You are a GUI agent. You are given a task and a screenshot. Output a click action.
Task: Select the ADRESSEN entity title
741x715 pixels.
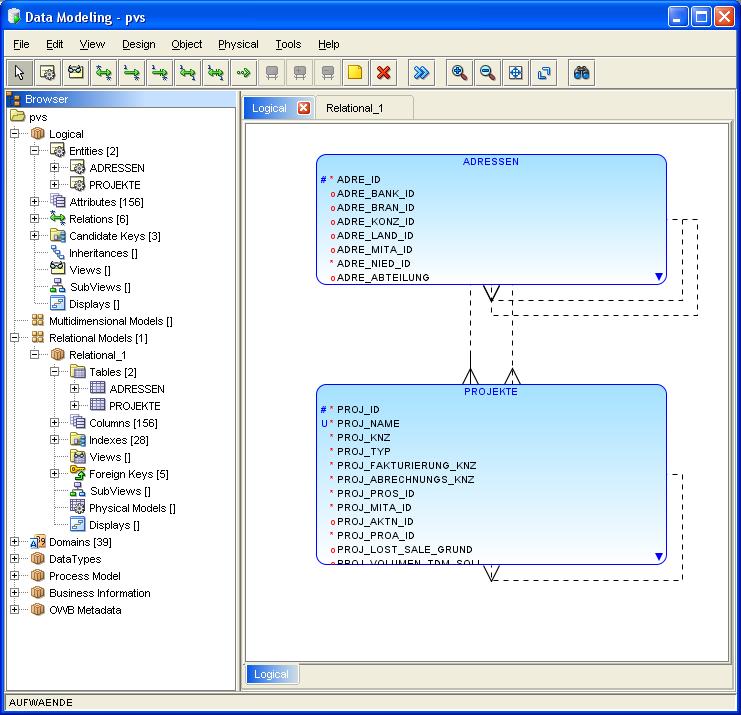click(x=491, y=162)
